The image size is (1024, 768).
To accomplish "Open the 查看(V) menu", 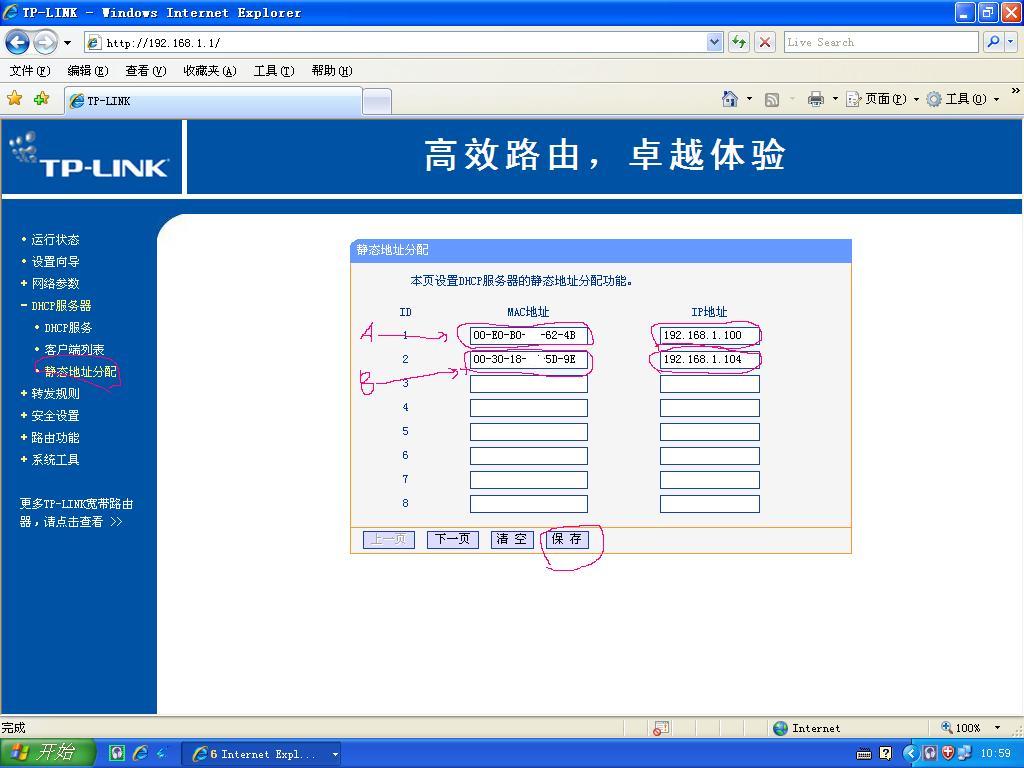I will [146, 71].
